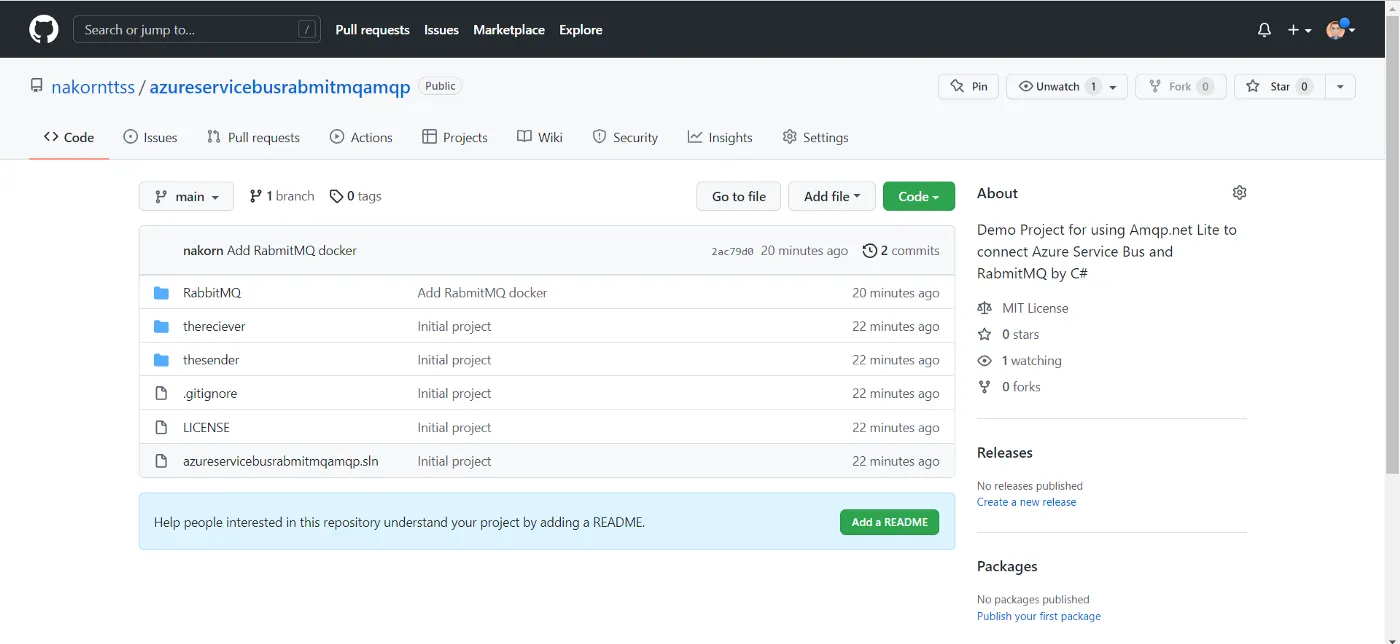
Task: Click Publish your first package
Action: 1038,616
